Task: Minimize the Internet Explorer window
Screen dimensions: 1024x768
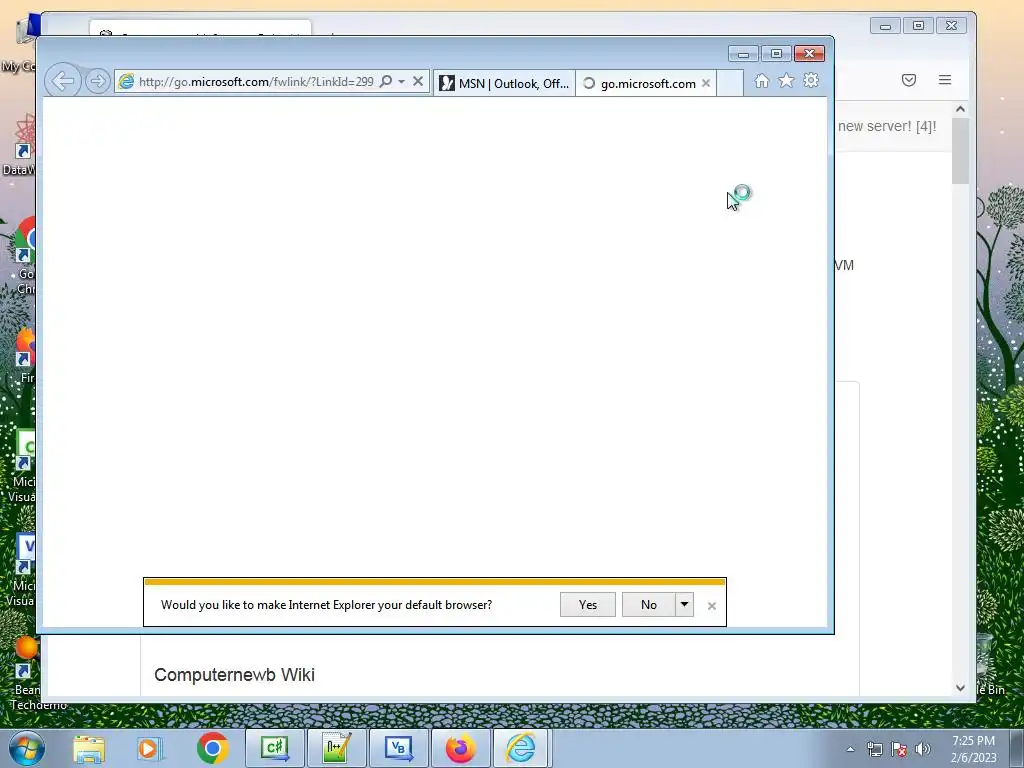Action: pos(743,54)
